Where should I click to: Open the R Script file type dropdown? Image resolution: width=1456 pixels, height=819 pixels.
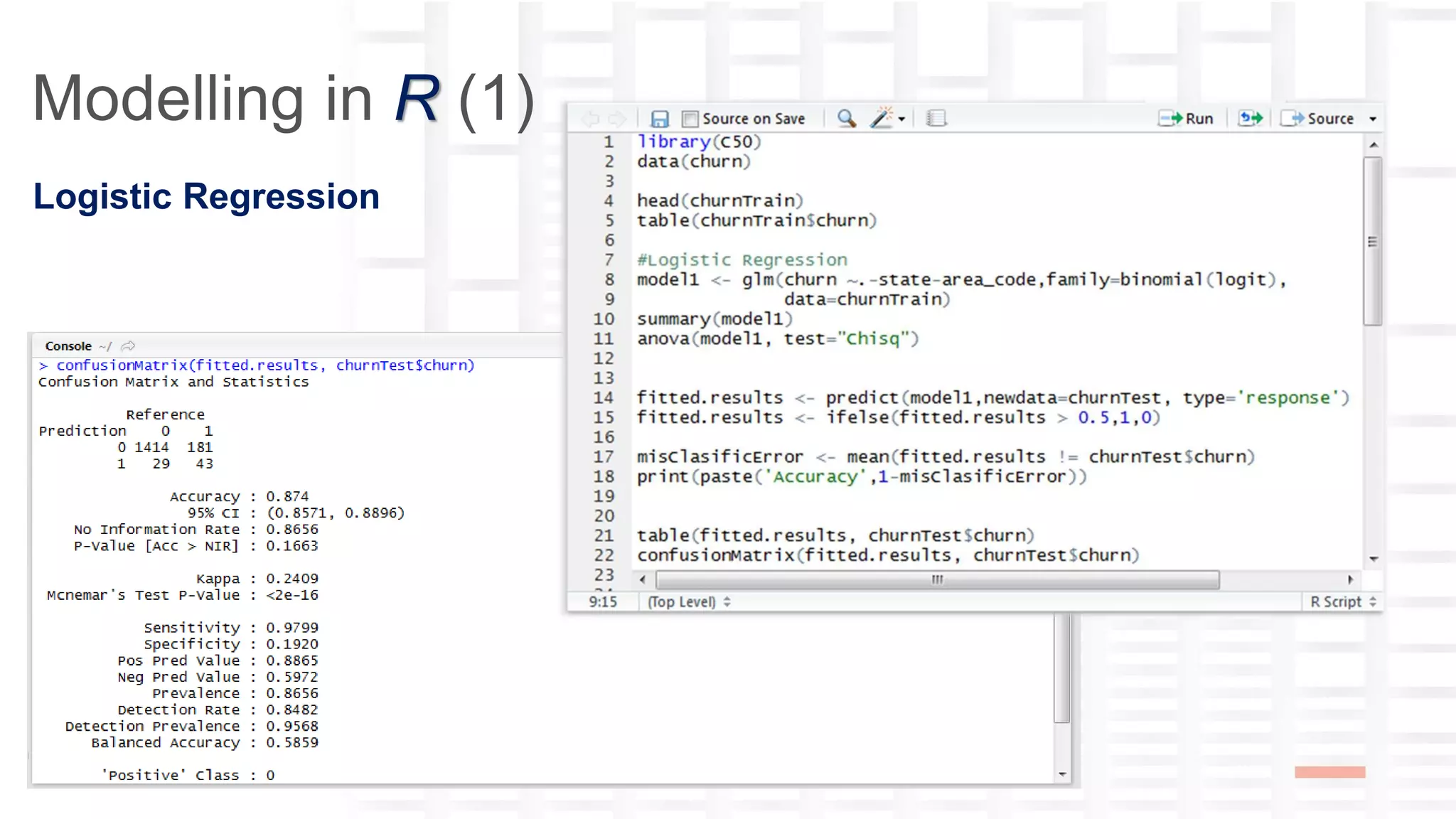1343,602
